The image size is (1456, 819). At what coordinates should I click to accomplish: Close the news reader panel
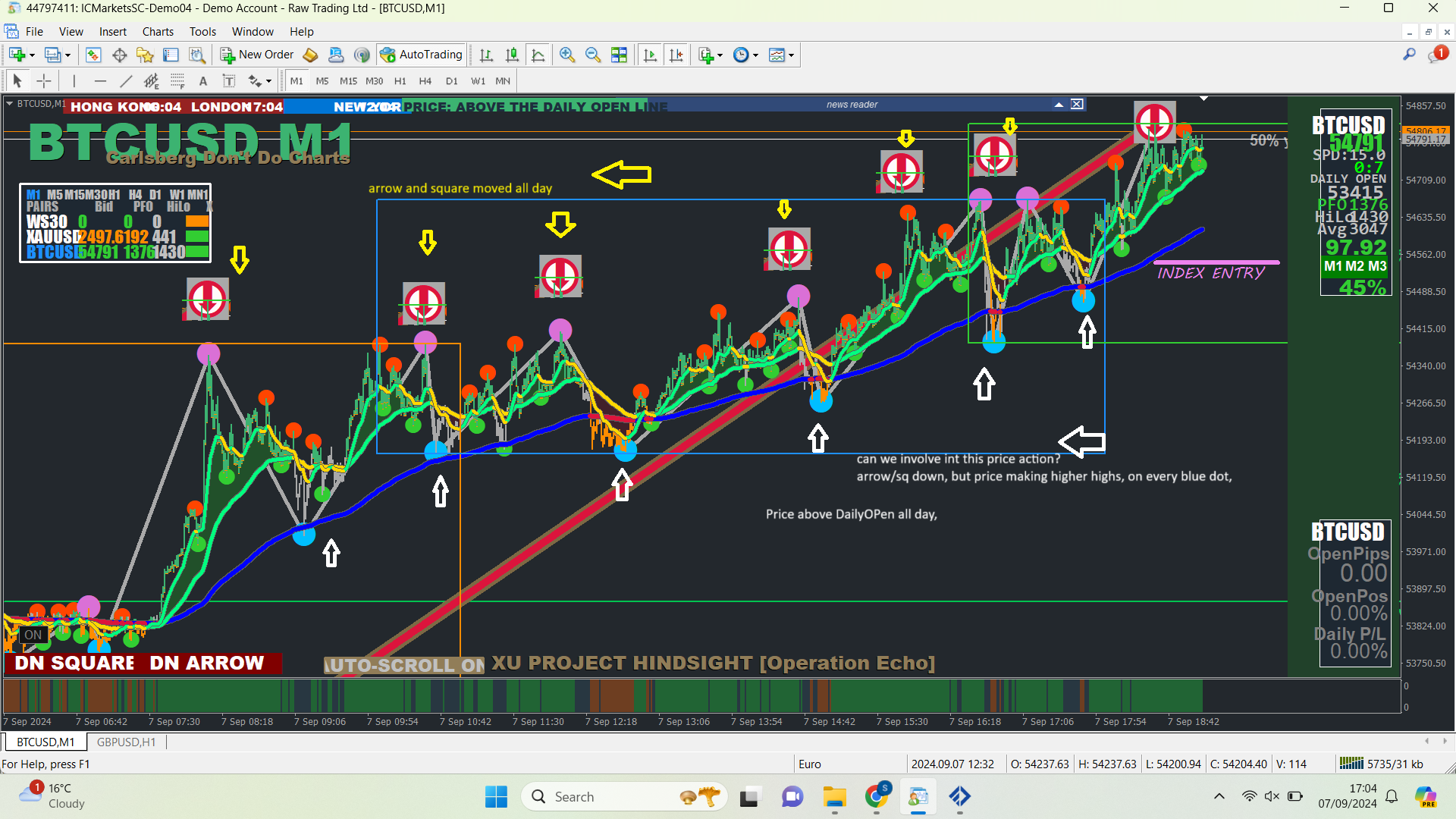(x=1077, y=104)
